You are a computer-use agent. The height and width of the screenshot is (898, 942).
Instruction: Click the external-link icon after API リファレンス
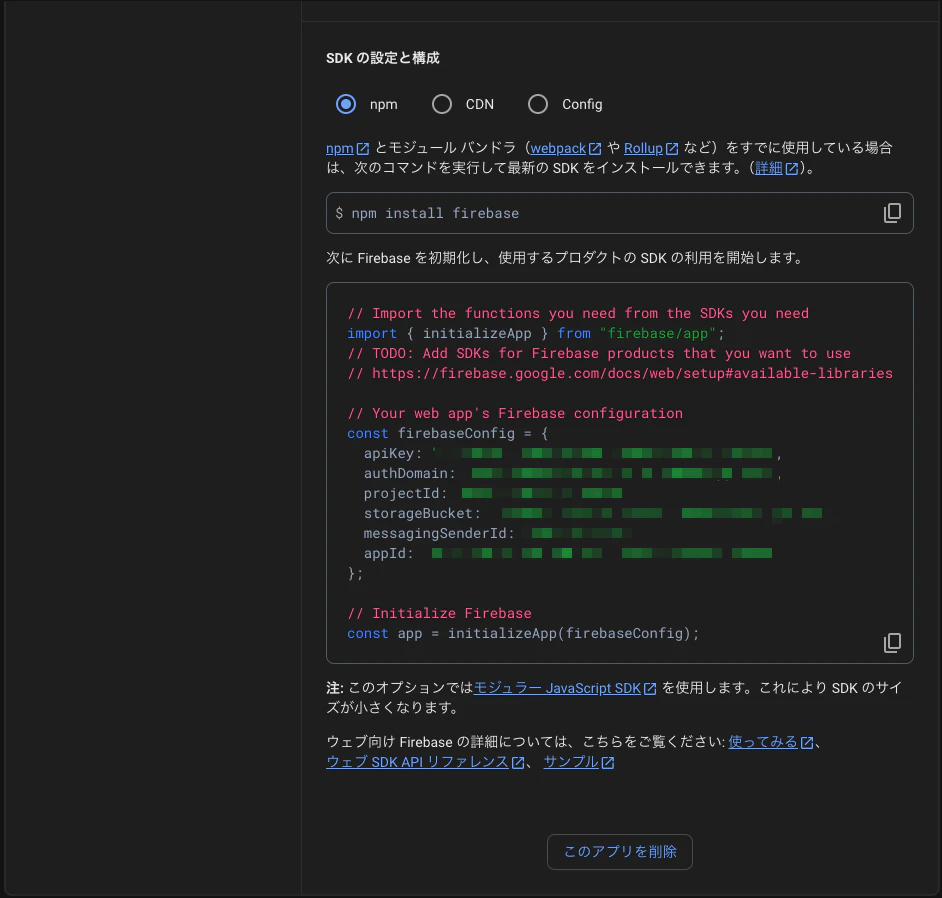[518, 763]
